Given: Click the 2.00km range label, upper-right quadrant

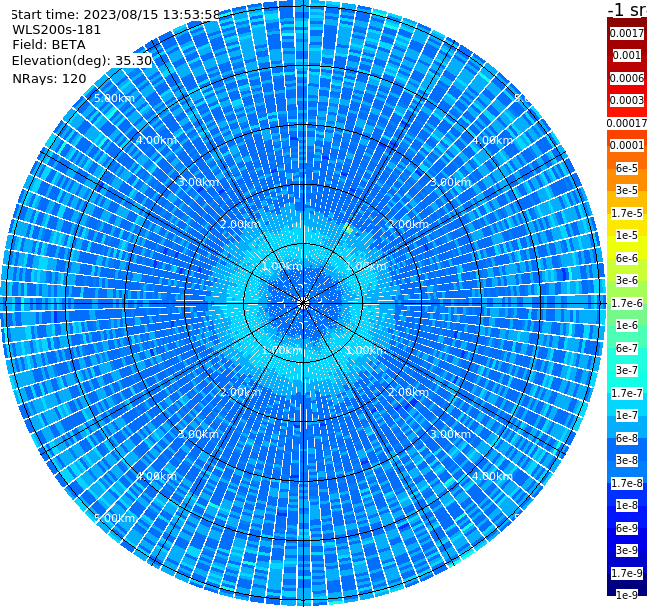Looking at the screenshot, I should (x=408, y=224).
